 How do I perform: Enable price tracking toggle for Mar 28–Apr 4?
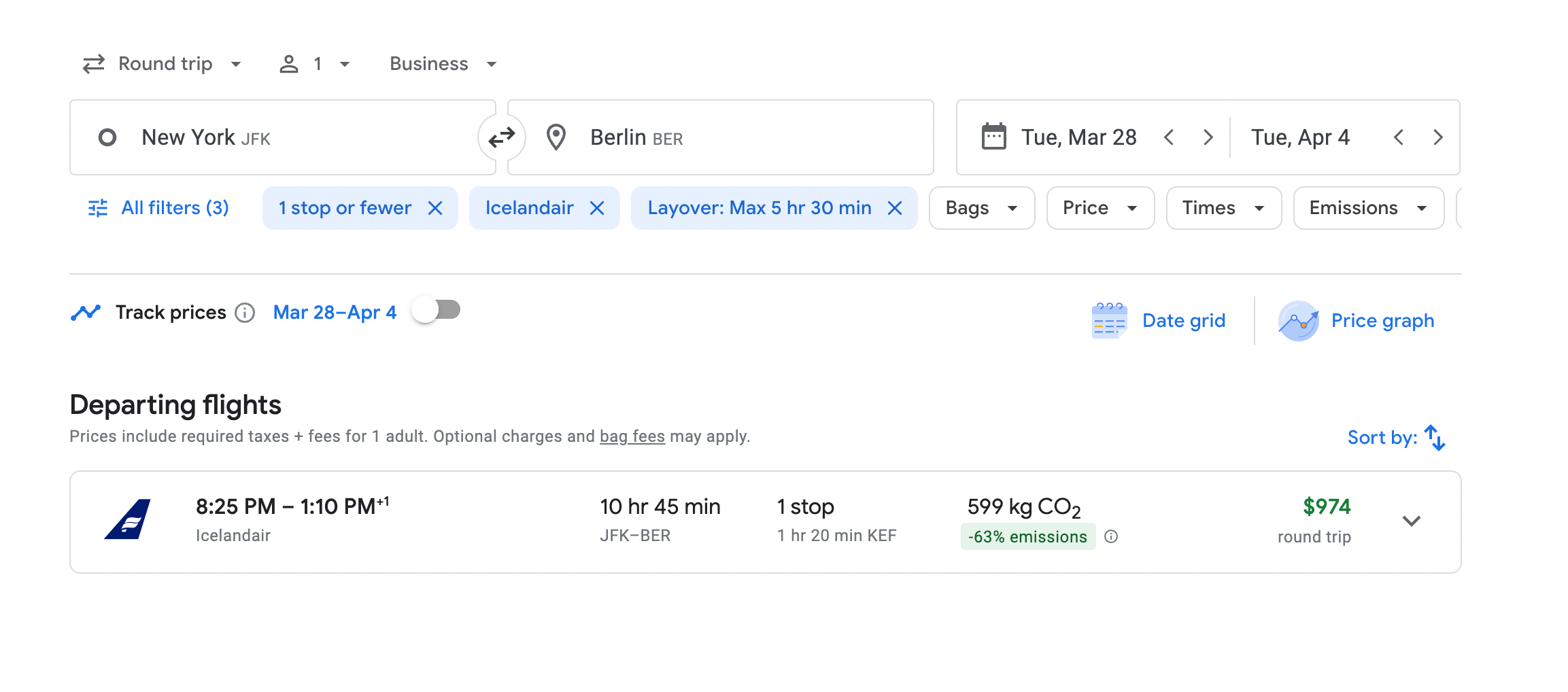437,311
